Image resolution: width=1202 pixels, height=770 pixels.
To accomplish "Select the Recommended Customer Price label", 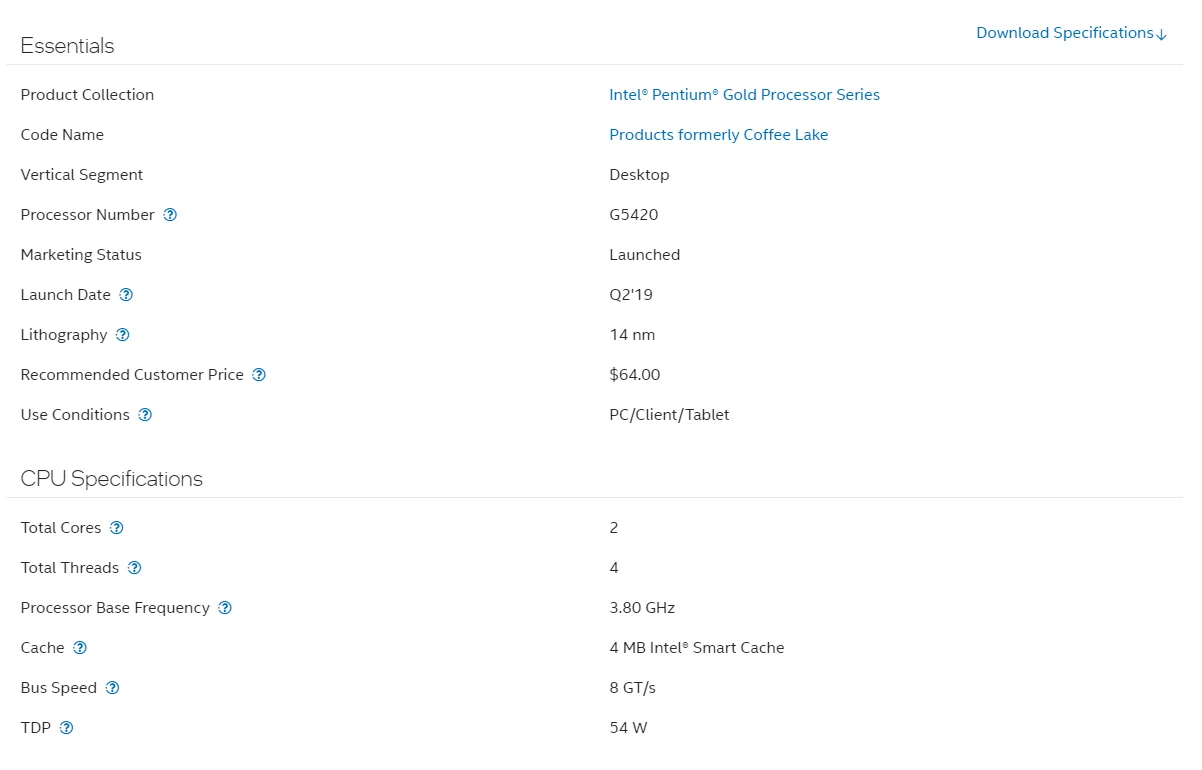I will tap(132, 375).
